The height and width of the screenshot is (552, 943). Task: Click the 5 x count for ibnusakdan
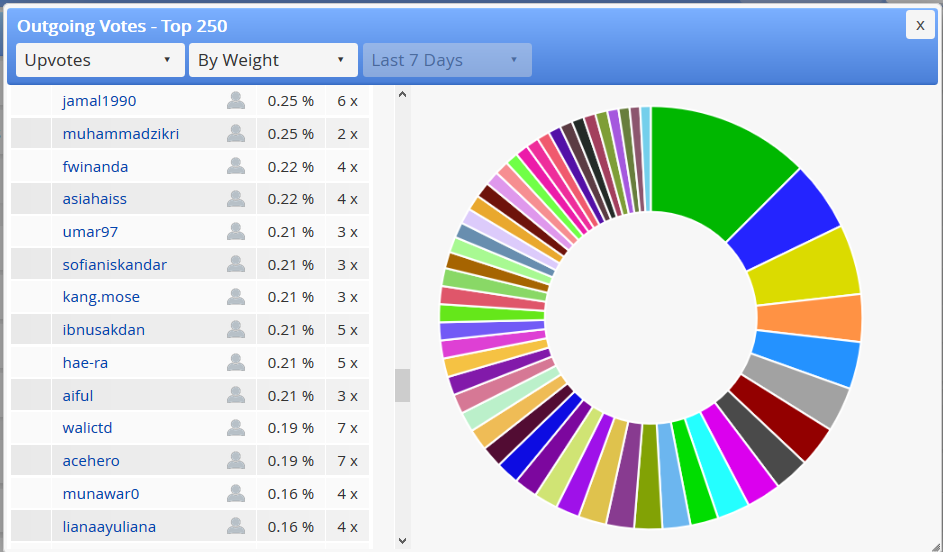(347, 330)
